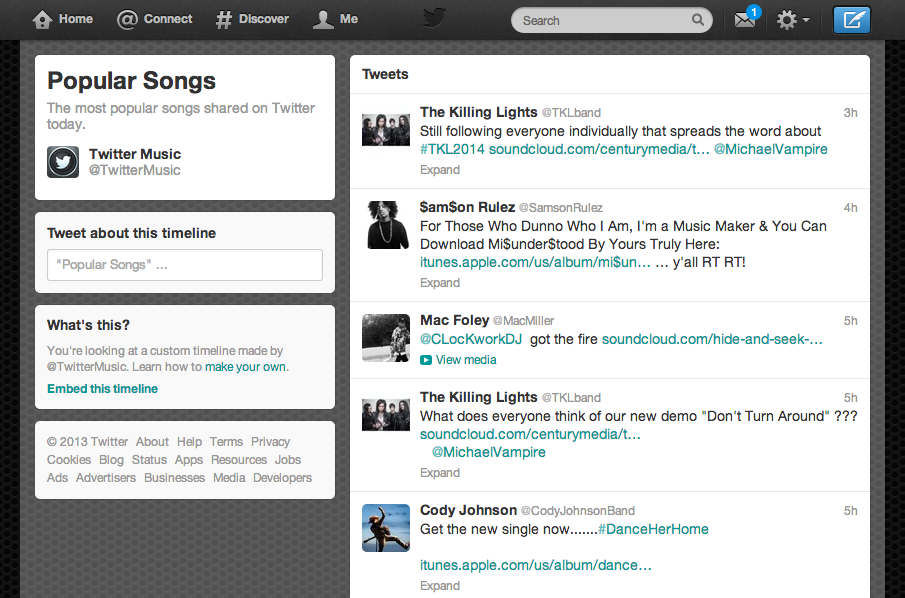Open direct messages envelope icon

[x=745, y=20]
